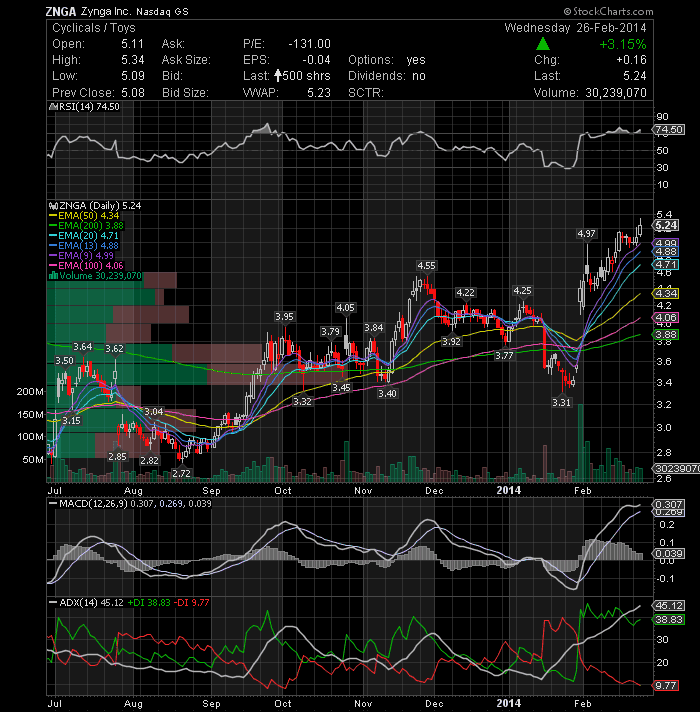The image size is (700, 712).
Task: Click the +3.15% percent change value
Action: [x=622, y=44]
